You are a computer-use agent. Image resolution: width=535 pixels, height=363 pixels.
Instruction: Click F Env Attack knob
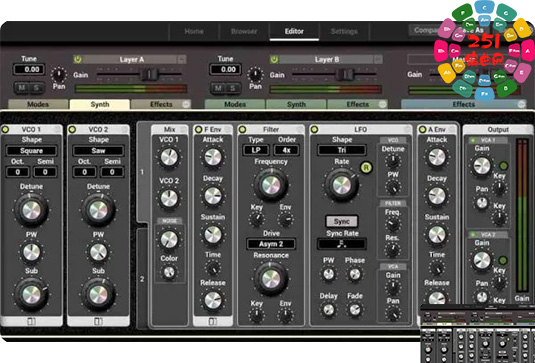pyautogui.click(x=213, y=157)
